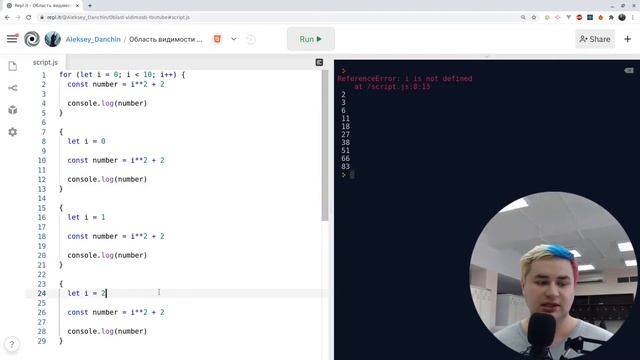Select the script.js editor tab
The height and width of the screenshot is (360, 640).
click(x=45, y=62)
